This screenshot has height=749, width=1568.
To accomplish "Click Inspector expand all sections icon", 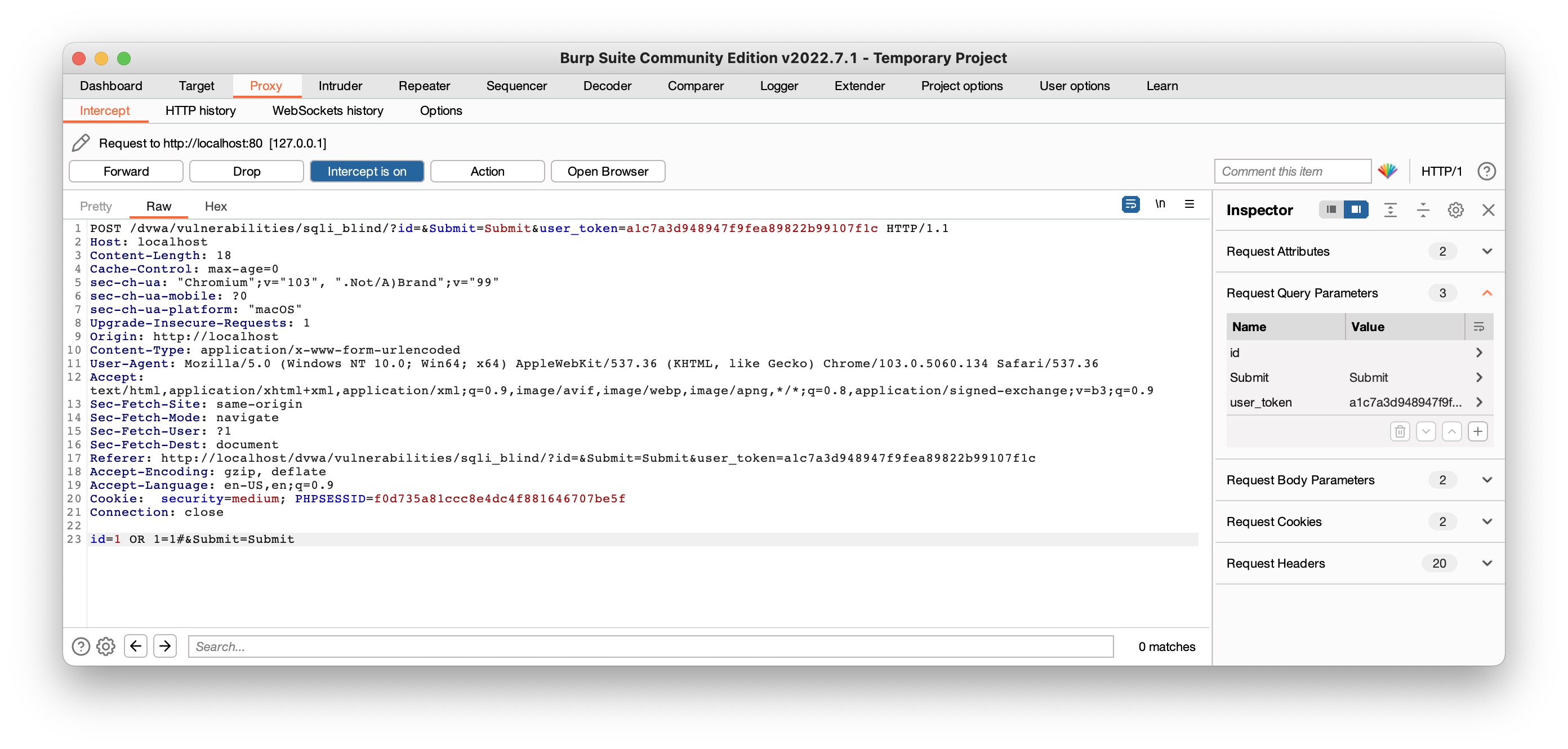I will (1390, 210).
